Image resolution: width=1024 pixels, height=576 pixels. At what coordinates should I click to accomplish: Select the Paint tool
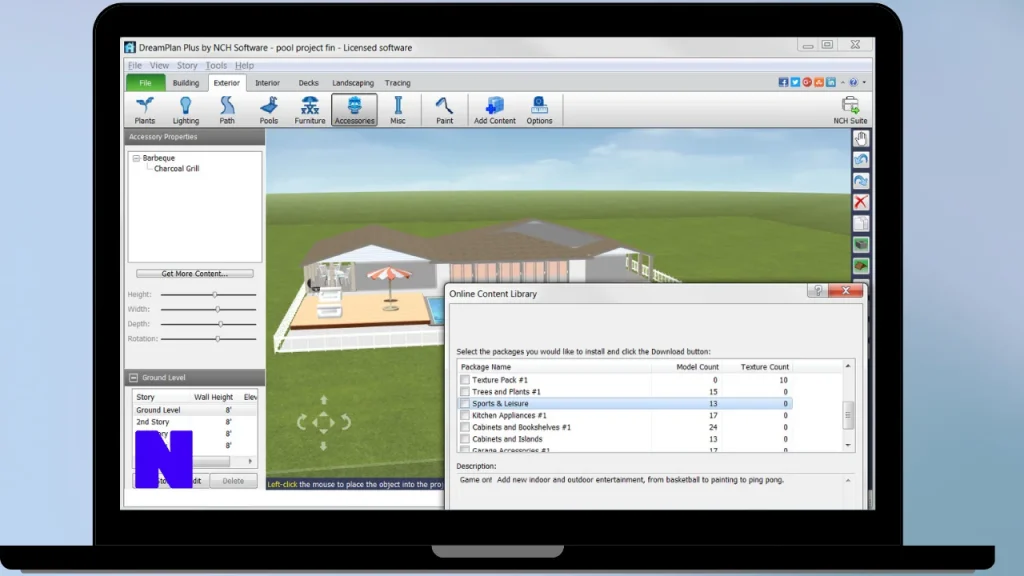444,110
